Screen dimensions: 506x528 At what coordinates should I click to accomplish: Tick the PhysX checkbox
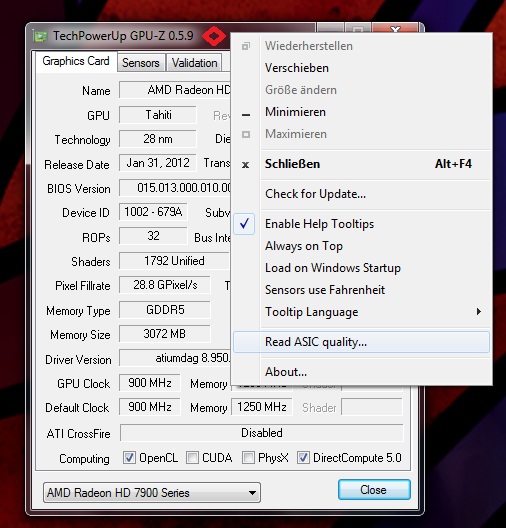point(248,457)
